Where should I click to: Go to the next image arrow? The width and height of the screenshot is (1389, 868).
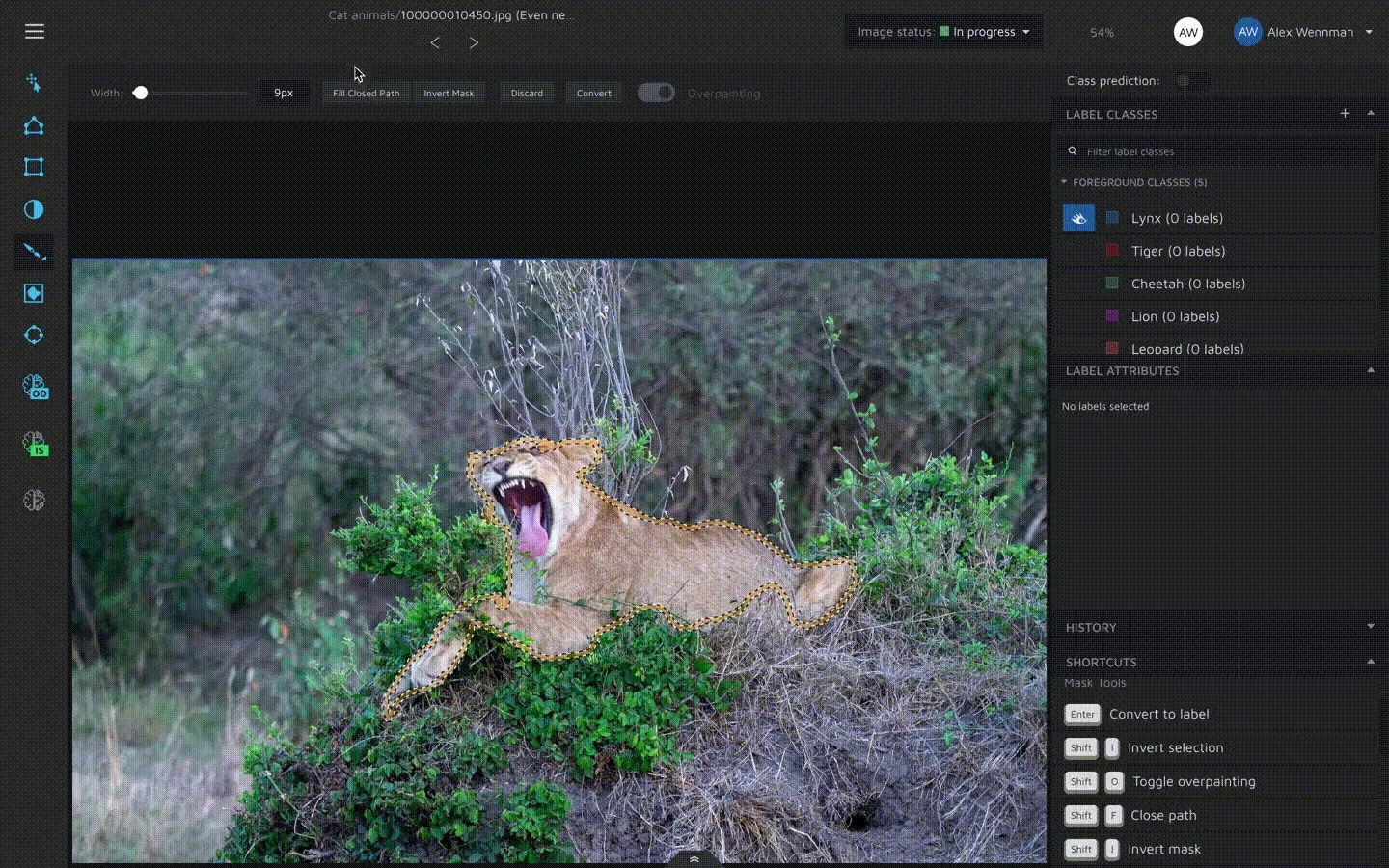[x=474, y=42]
